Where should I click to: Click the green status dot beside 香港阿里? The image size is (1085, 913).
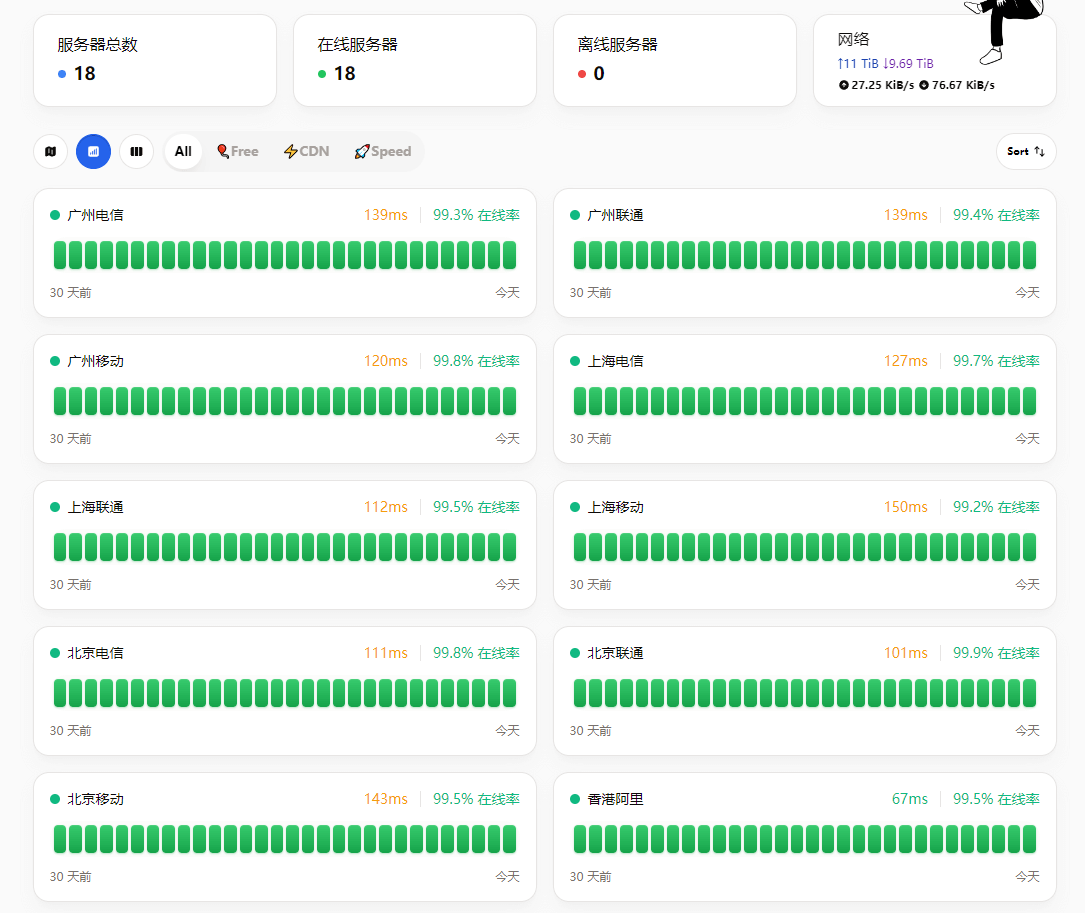click(x=575, y=799)
